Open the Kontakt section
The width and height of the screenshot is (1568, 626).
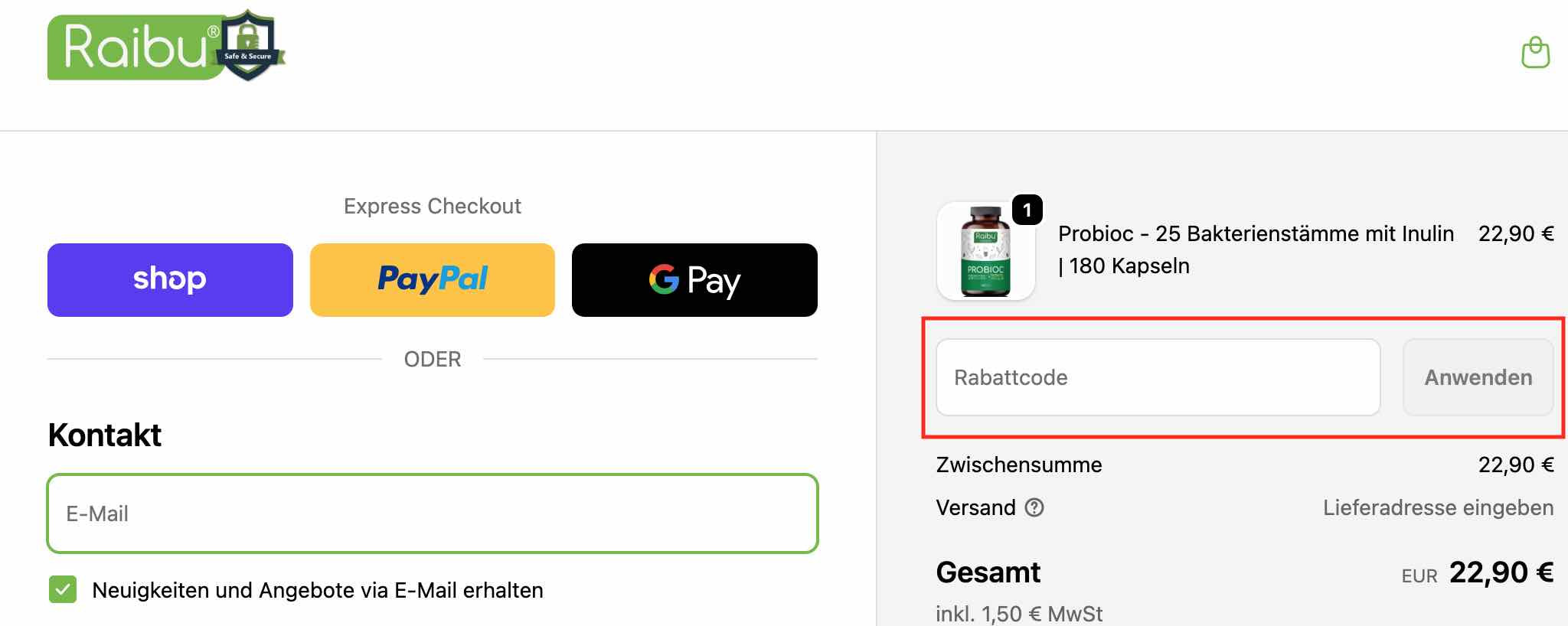point(105,435)
